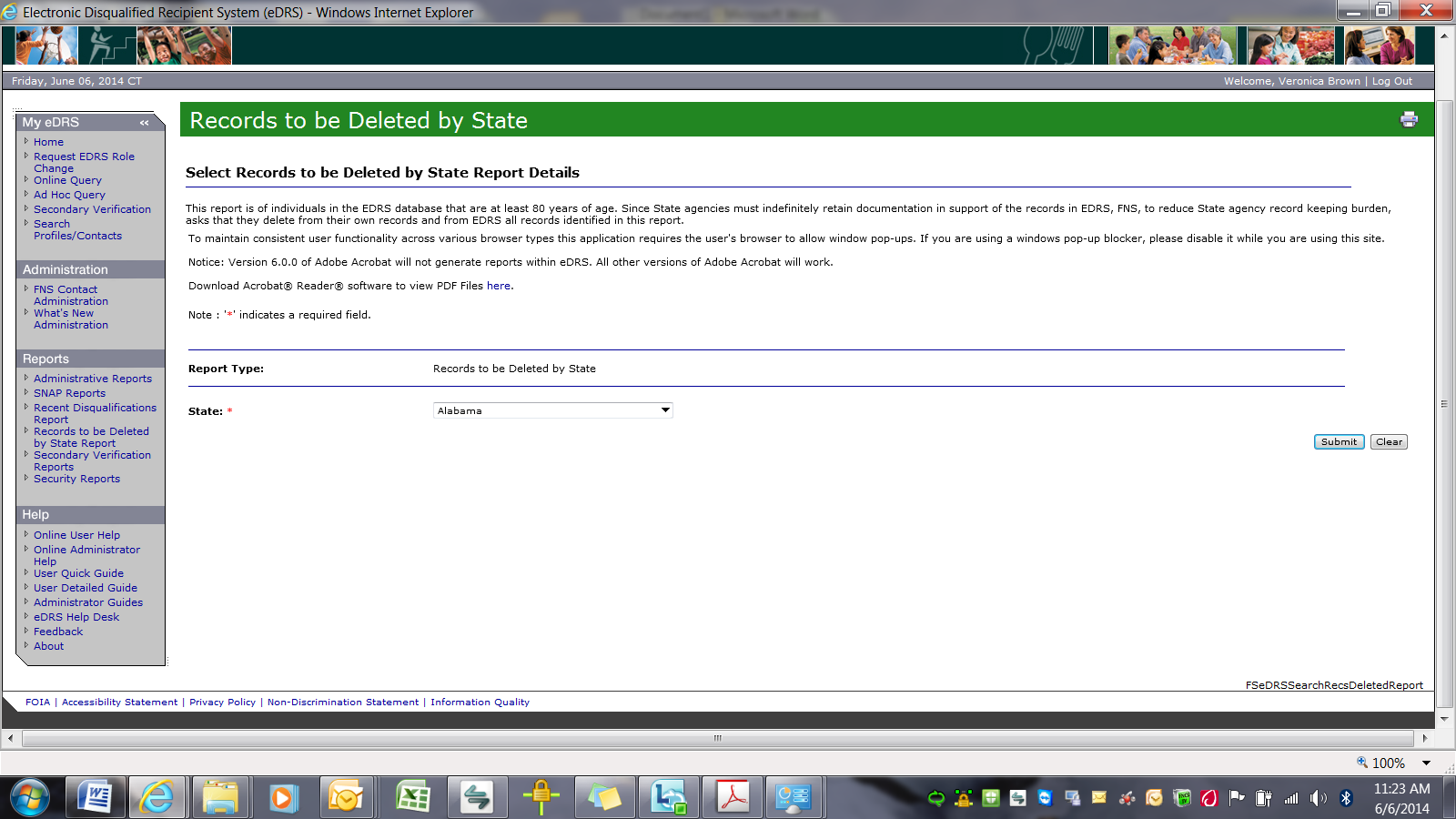The height and width of the screenshot is (819, 1456).
Task: Click the network signal tray icon
Action: [x=1291, y=798]
